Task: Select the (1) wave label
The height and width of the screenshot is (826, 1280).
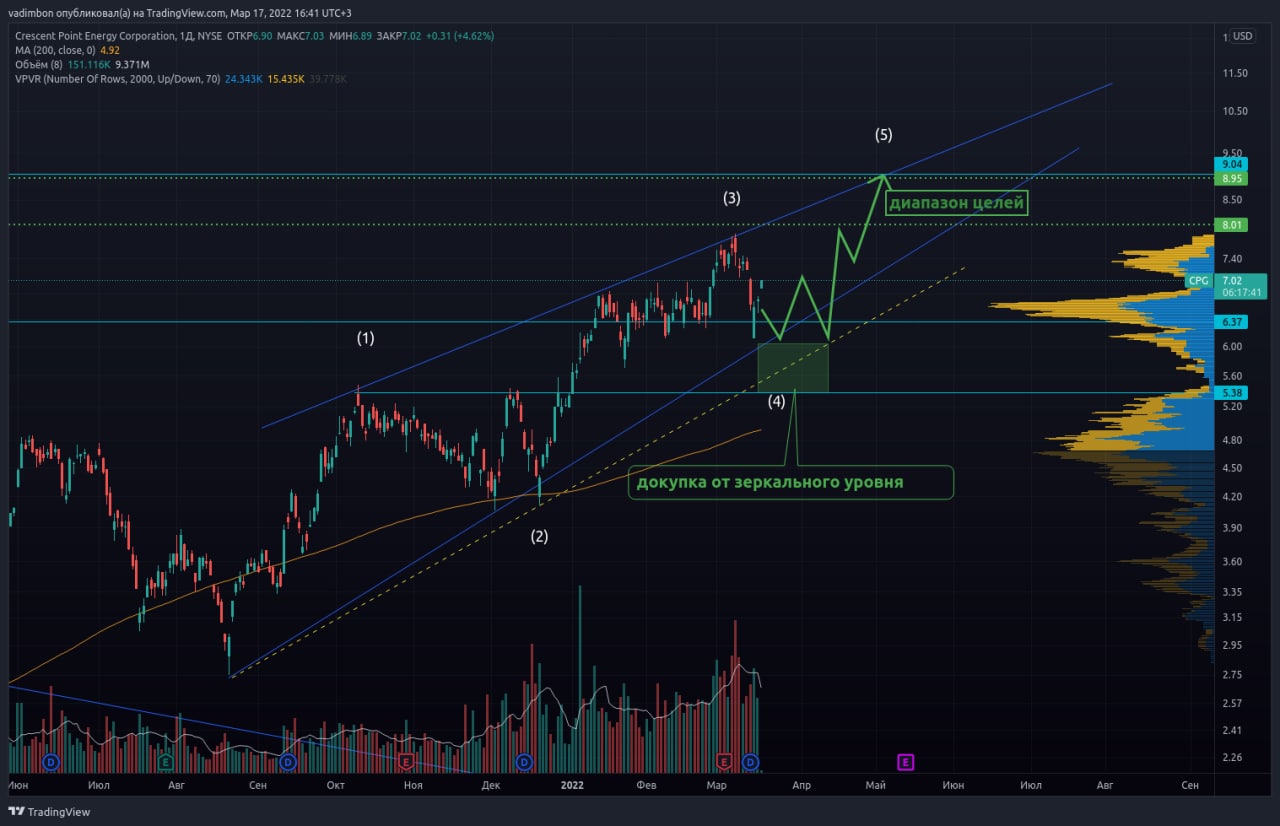Action: coord(366,338)
